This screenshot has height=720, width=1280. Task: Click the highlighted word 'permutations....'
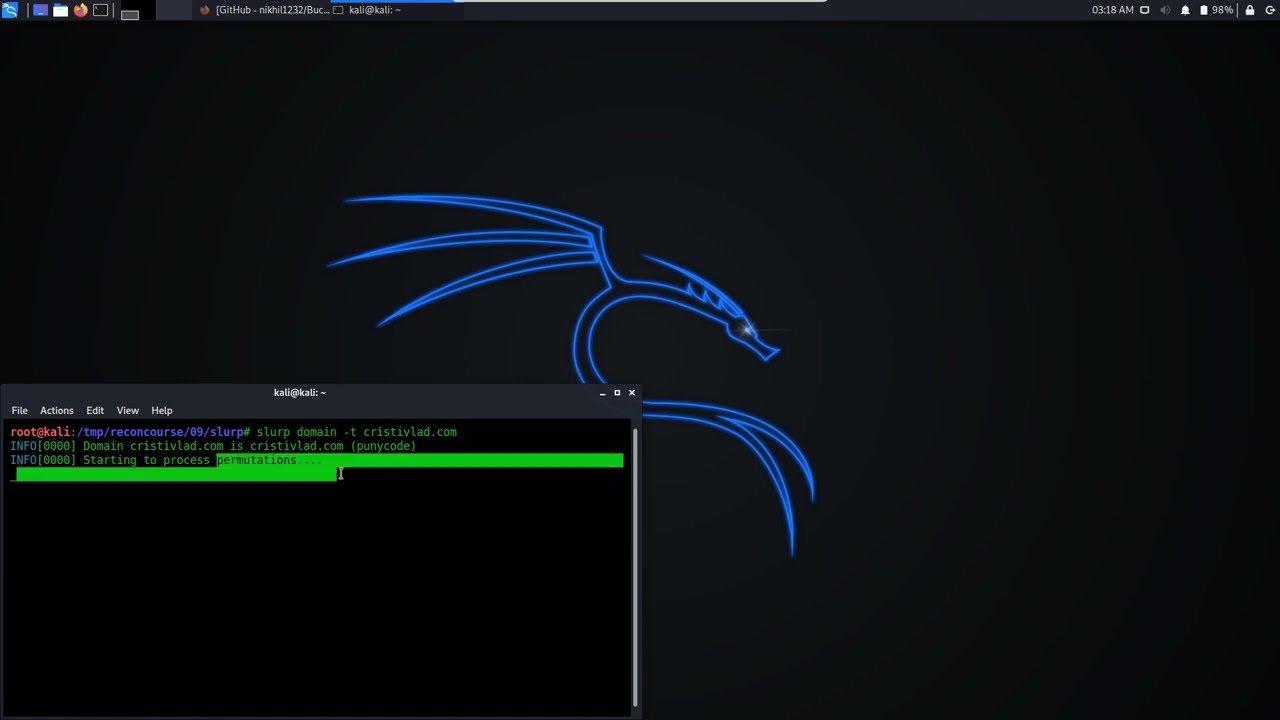coord(270,460)
